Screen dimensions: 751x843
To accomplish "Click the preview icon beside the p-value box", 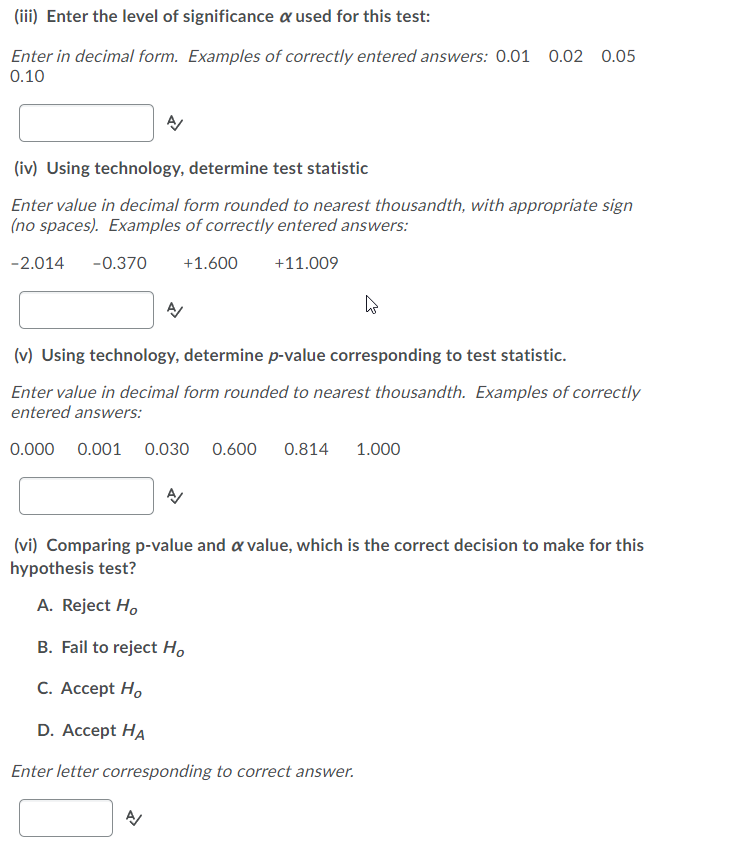I will click(175, 495).
